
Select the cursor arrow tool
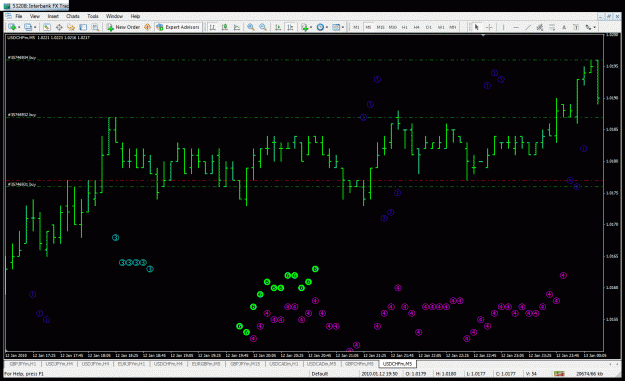tap(476, 27)
